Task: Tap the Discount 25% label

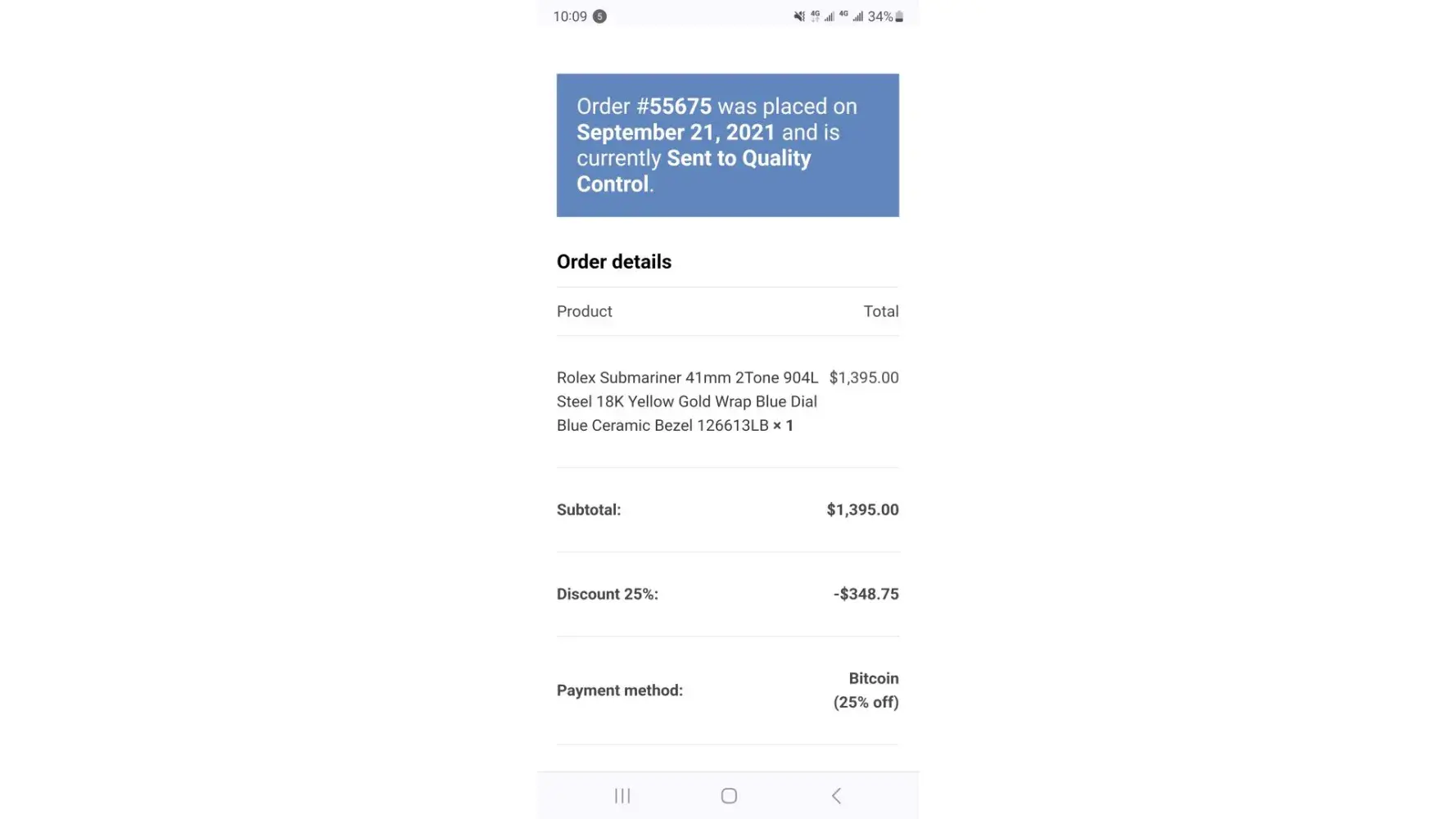Action: click(607, 594)
